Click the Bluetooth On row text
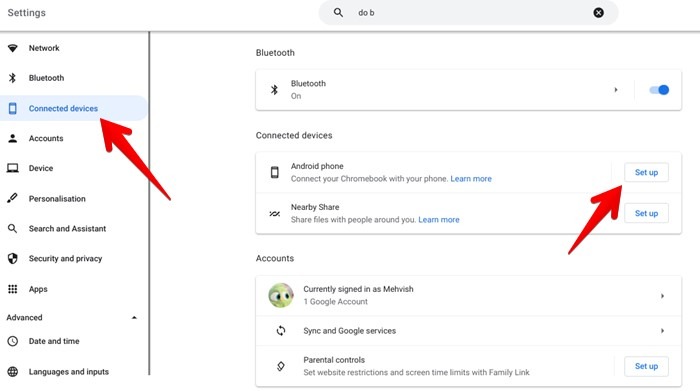The image size is (700, 391). 308,90
